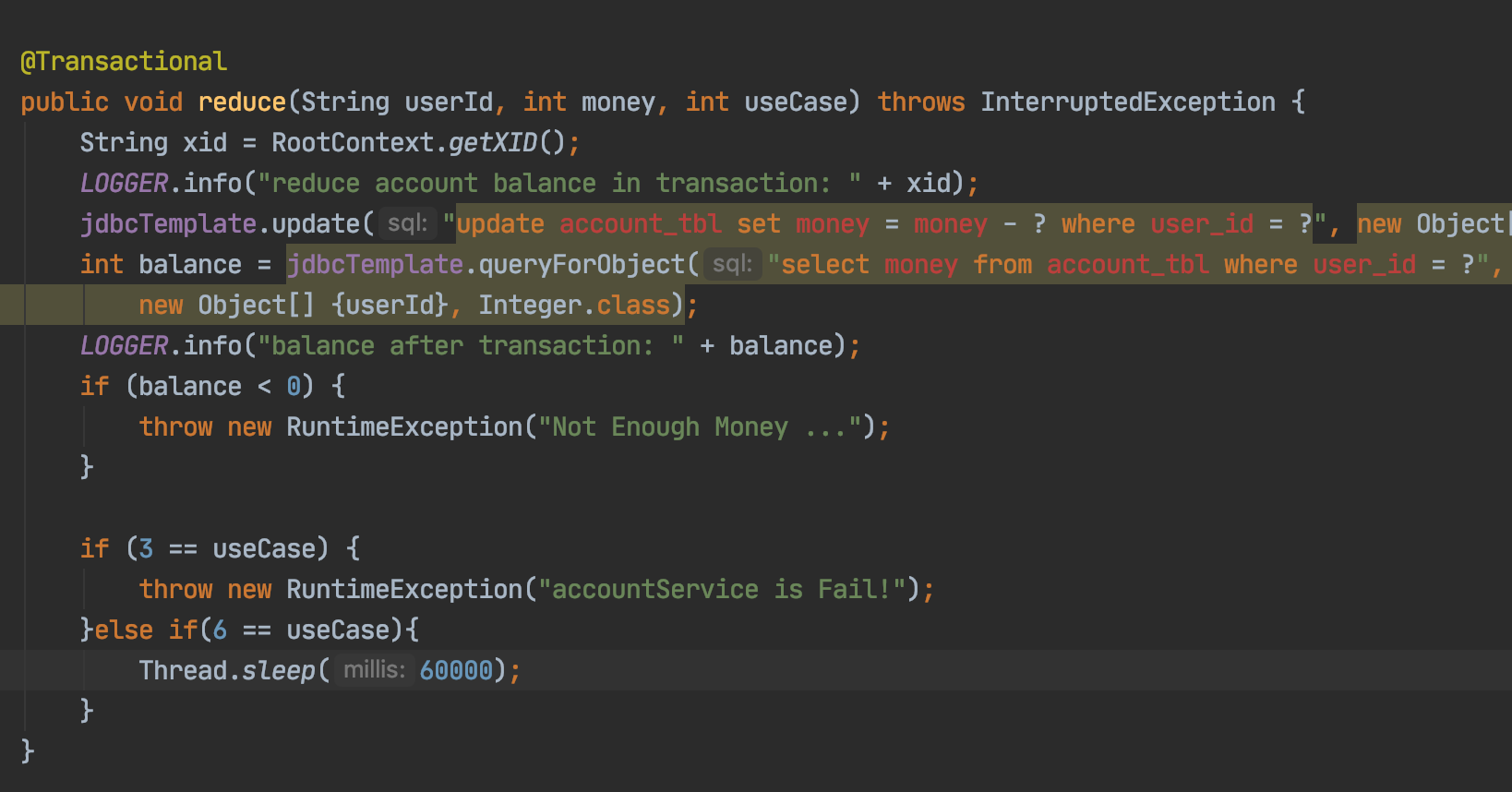The width and height of the screenshot is (1512, 792).
Task: Click the sql: hint in update call
Action: coord(407,224)
